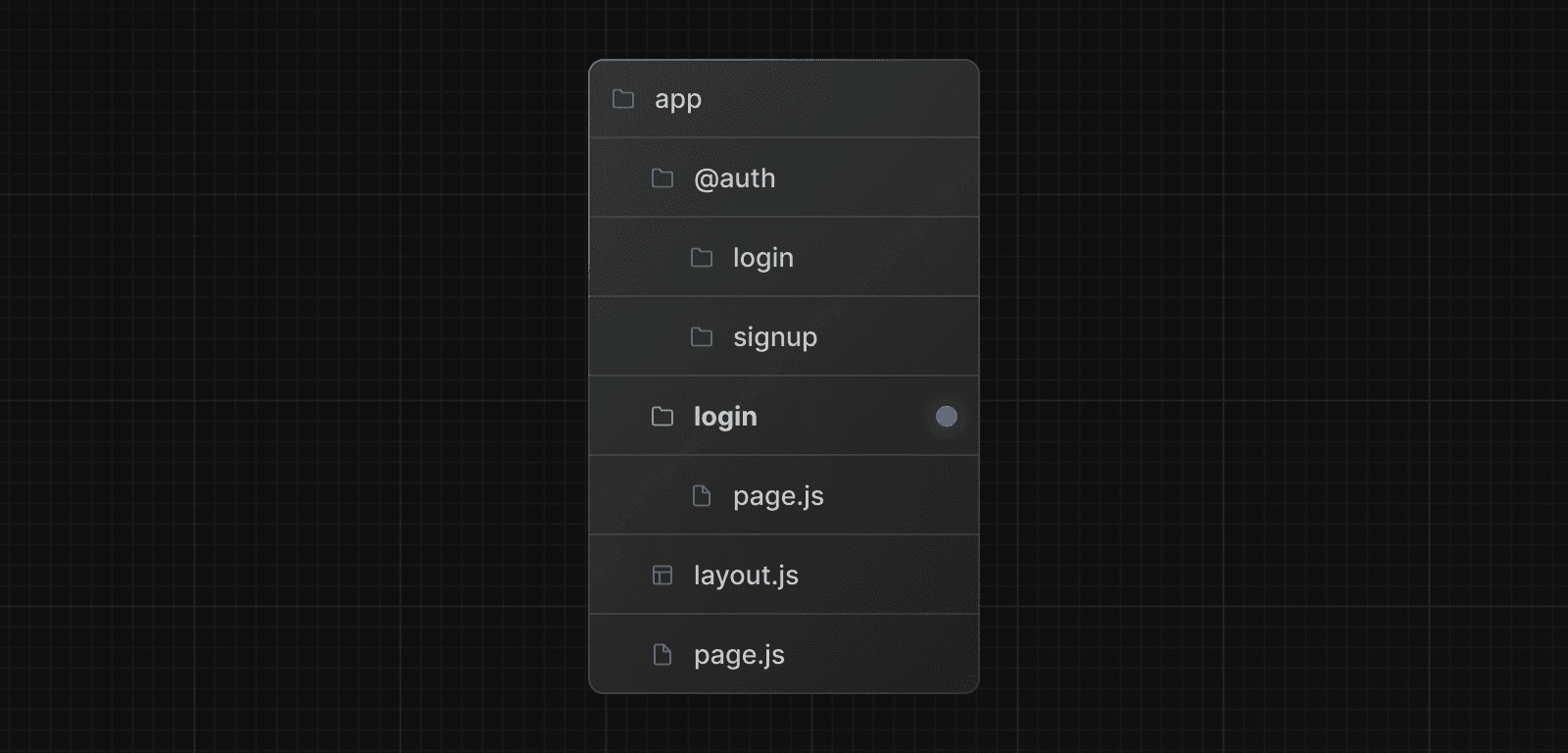This screenshot has height=753, width=1568.
Task: Click the layout.js layout icon
Action: coord(662,576)
